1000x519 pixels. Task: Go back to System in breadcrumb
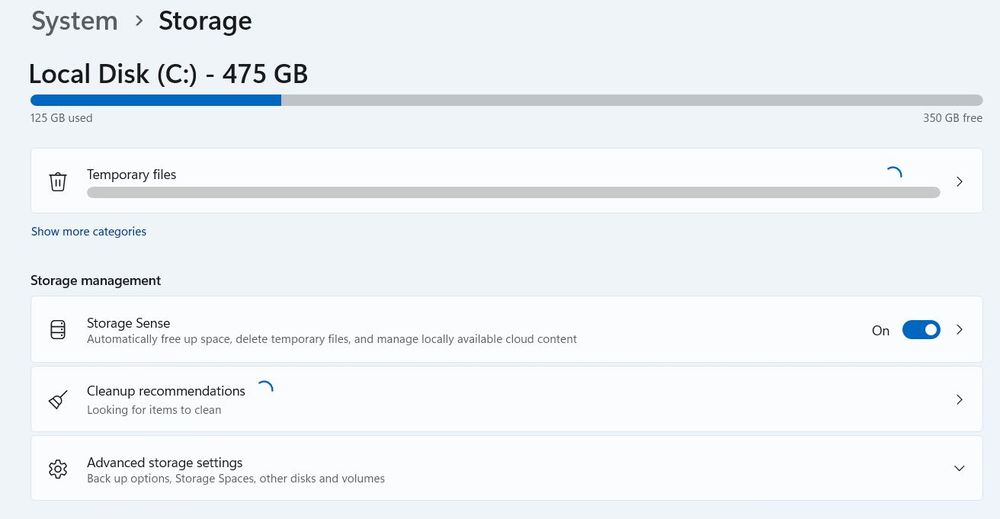pyautogui.click(x=74, y=21)
